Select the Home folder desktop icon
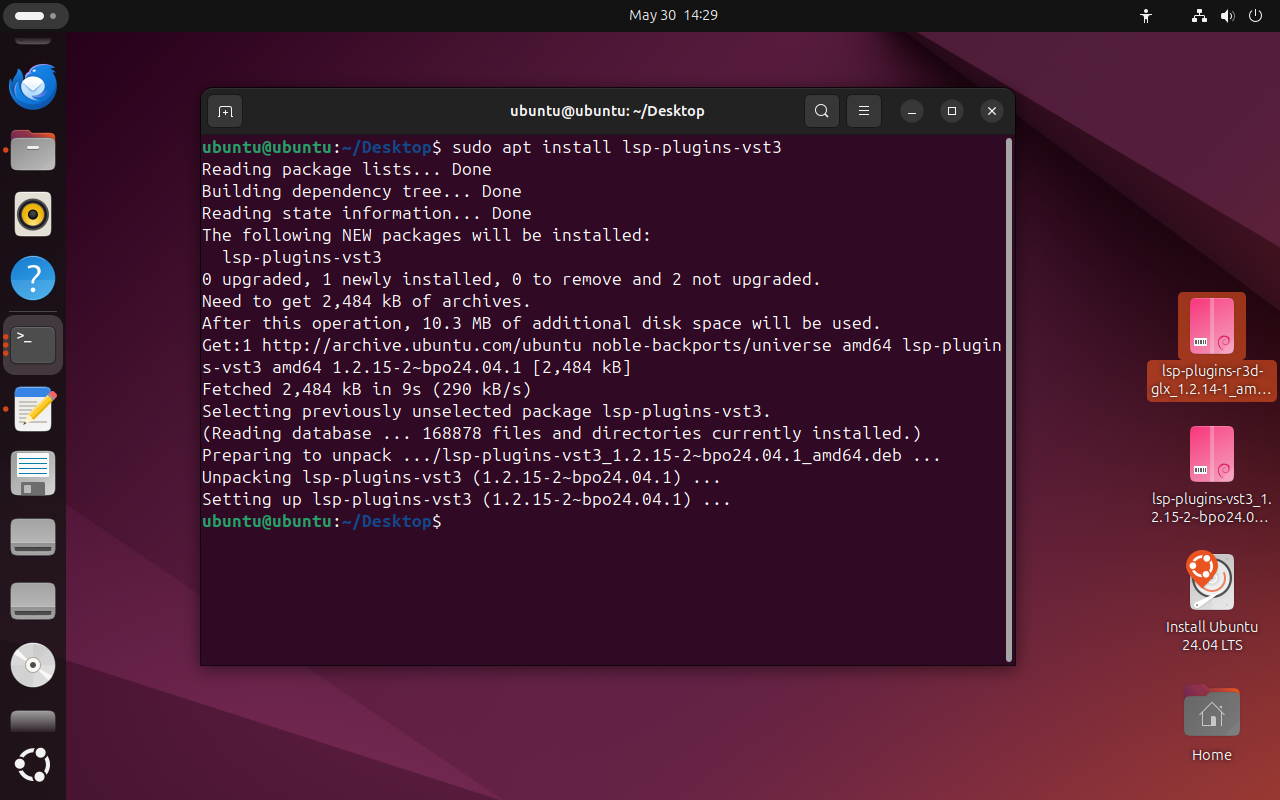The image size is (1280, 800). pyautogui.click(x=1212, y=724)
